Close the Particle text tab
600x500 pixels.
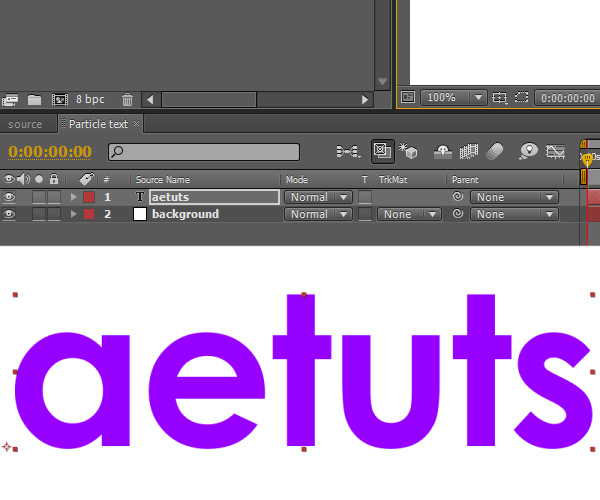tap(136, 124)
